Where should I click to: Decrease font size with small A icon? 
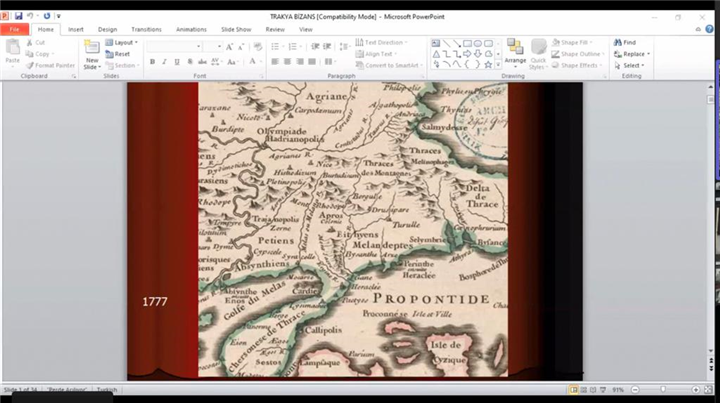pyautogui.click(x=241, y=47)
